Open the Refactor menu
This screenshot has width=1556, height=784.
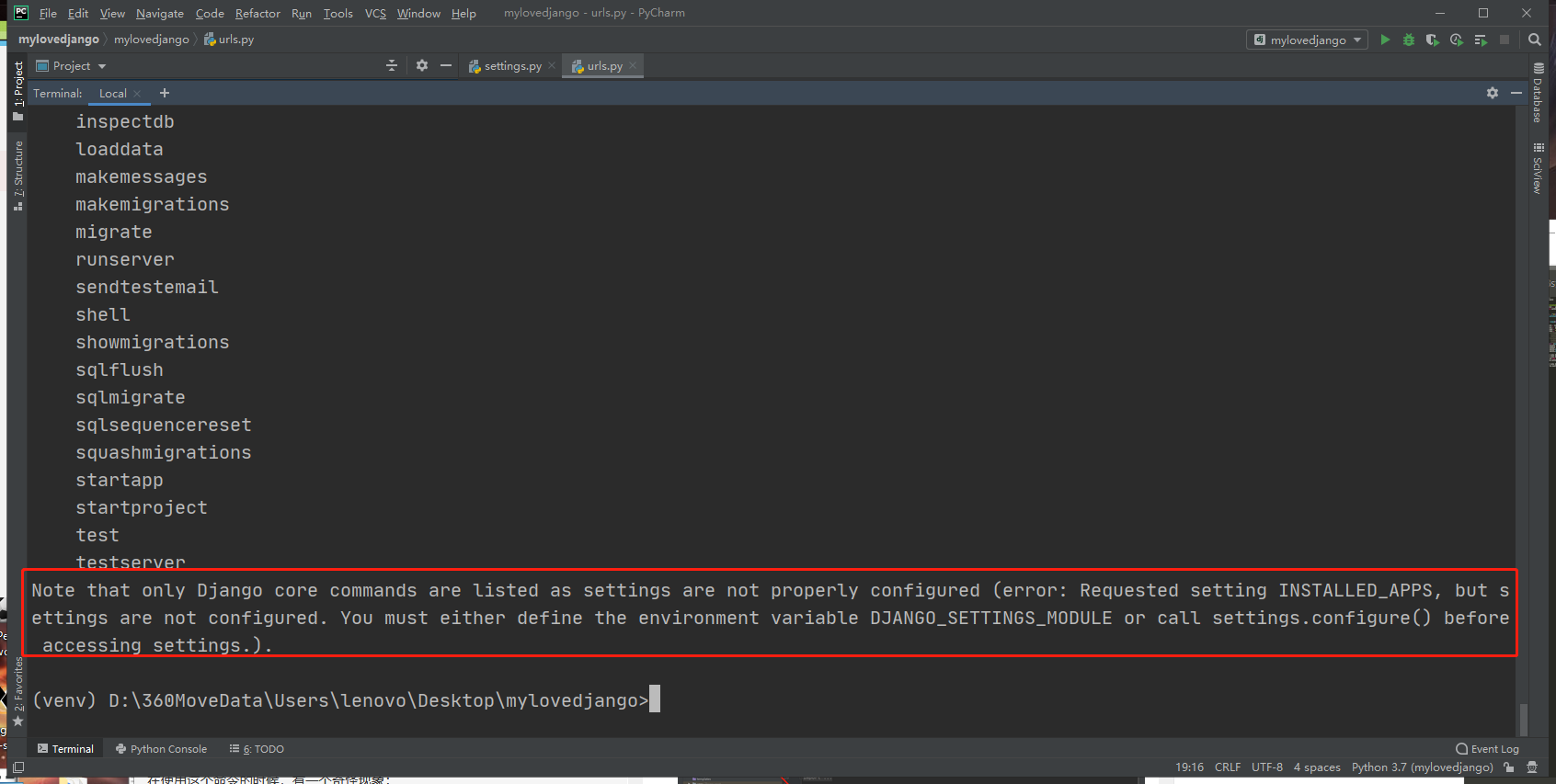257,13
